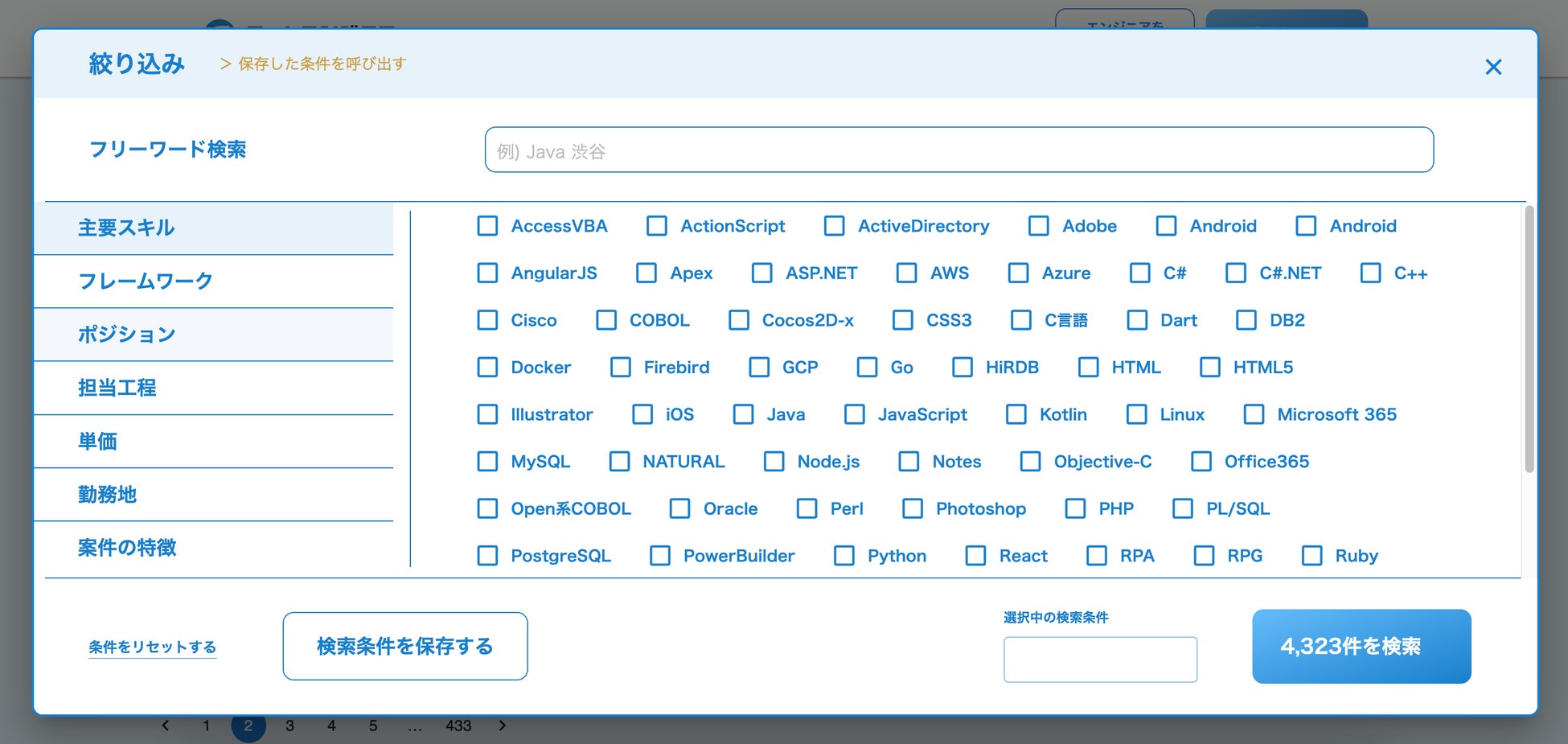Select the Python checkbox
The image size is (1568, 744).
click(x=844, y=556)
